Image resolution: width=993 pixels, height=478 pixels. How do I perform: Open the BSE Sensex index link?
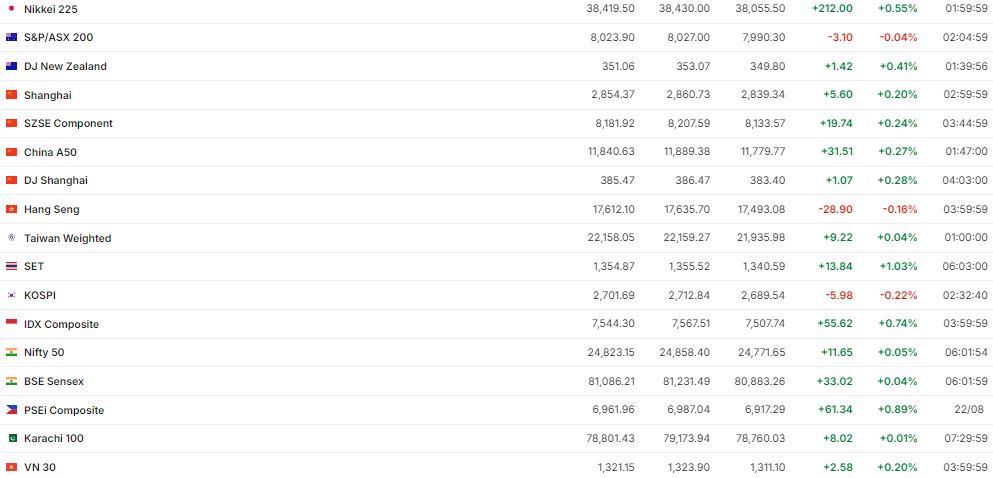tap(54, 381)
